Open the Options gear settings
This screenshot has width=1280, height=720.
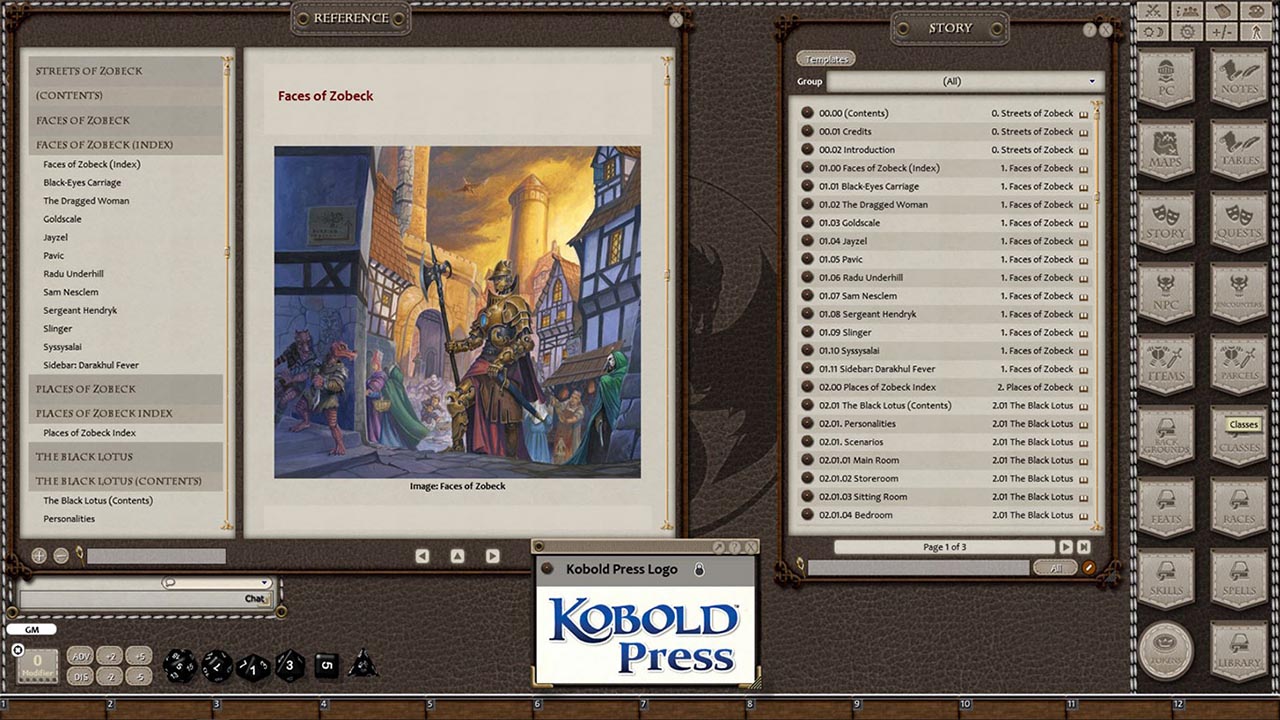point(1186,32)
